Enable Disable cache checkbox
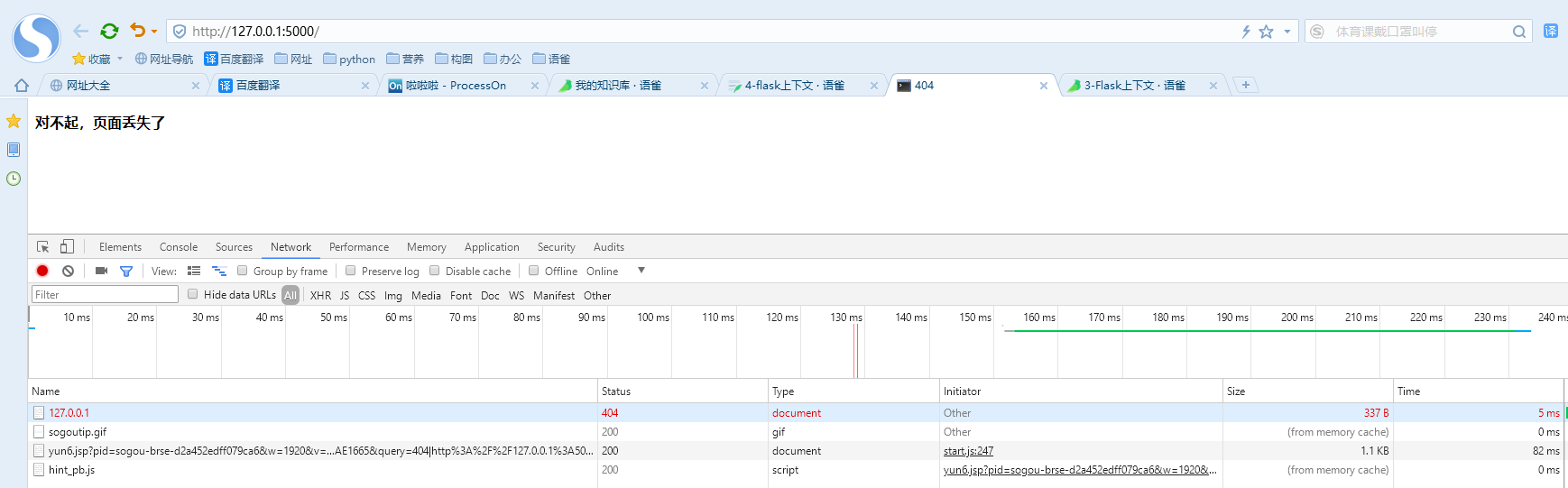This screenshot has height=488, width=1568. 434,271
